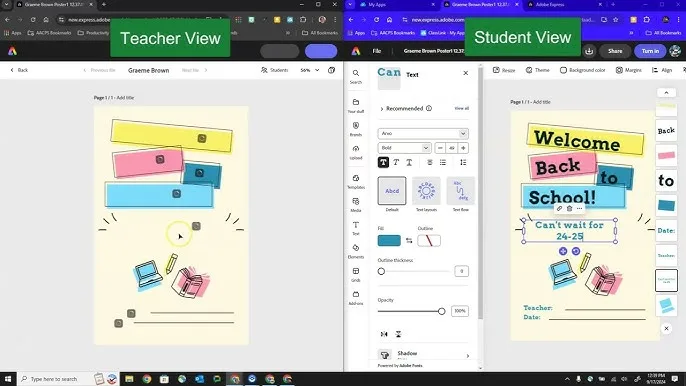Close the Text properties panel

tap(466, 73)
